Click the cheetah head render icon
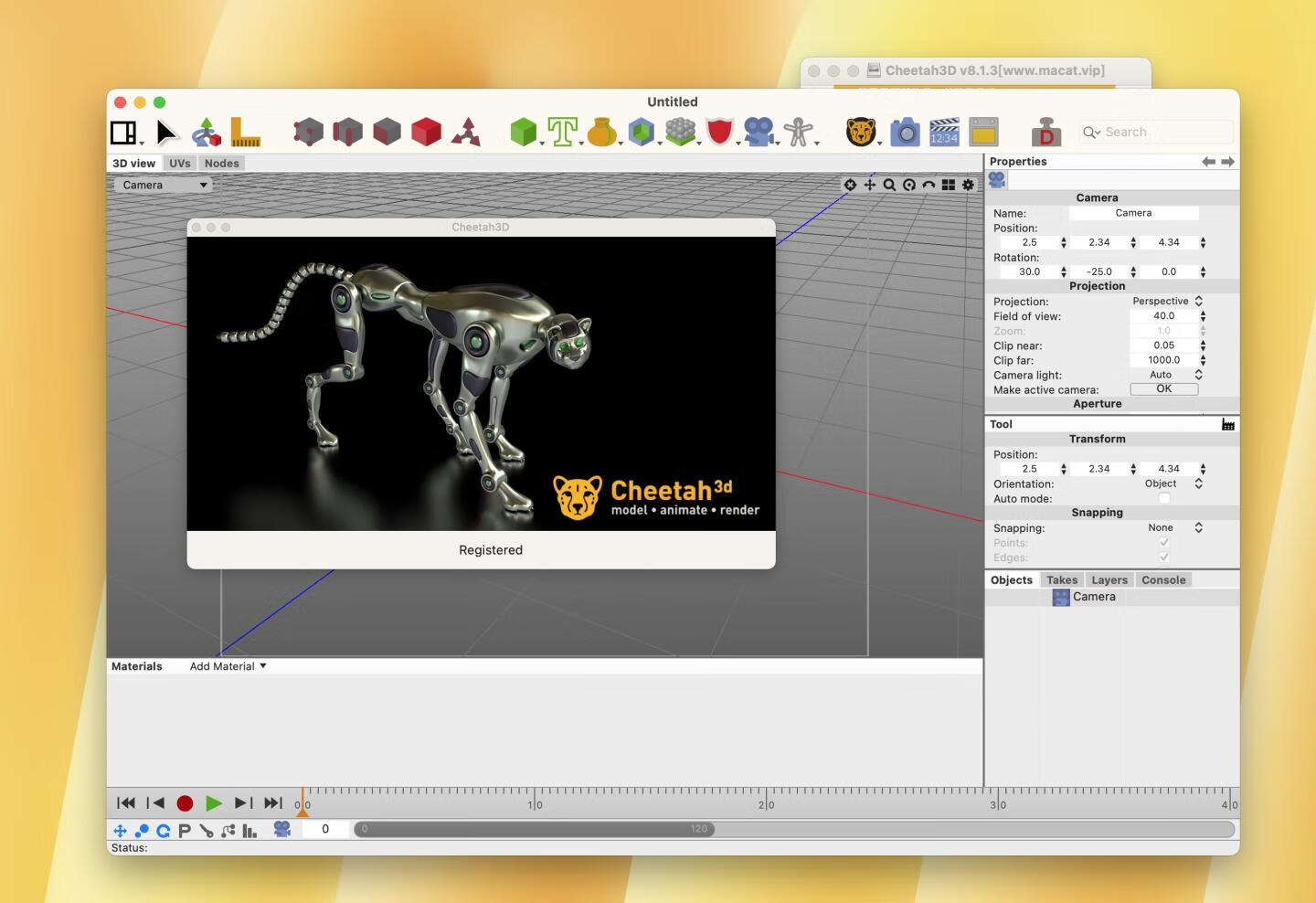The height and width of the screenshot is (903, 1316). (861, 133)
